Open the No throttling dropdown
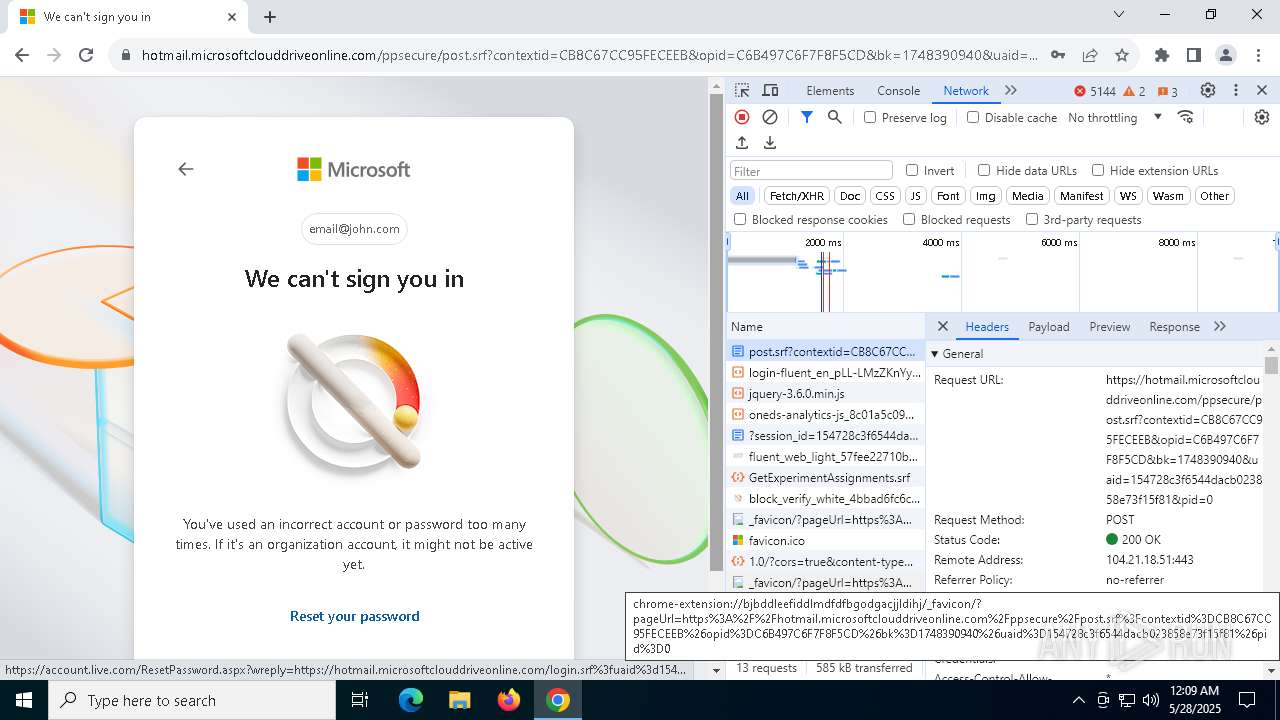The width and height of the screenshot is (1280, 720). pyautogui.click(x=1115, y=117)
